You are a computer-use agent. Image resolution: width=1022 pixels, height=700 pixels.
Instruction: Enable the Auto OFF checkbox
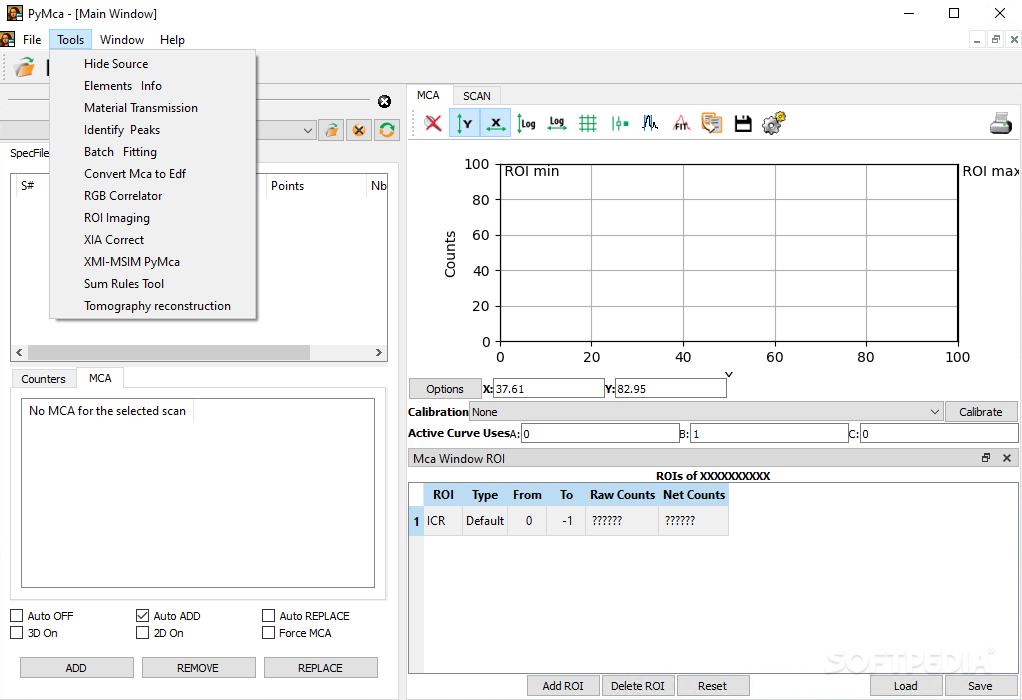pos(17,615)
